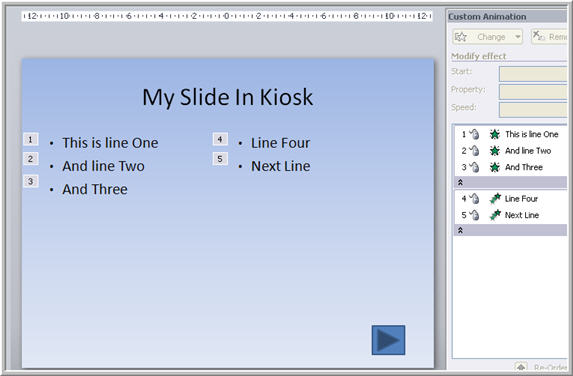Screen dimensions: 573x376
Task: Click the blue forward action button on slide
Action: 388,340
